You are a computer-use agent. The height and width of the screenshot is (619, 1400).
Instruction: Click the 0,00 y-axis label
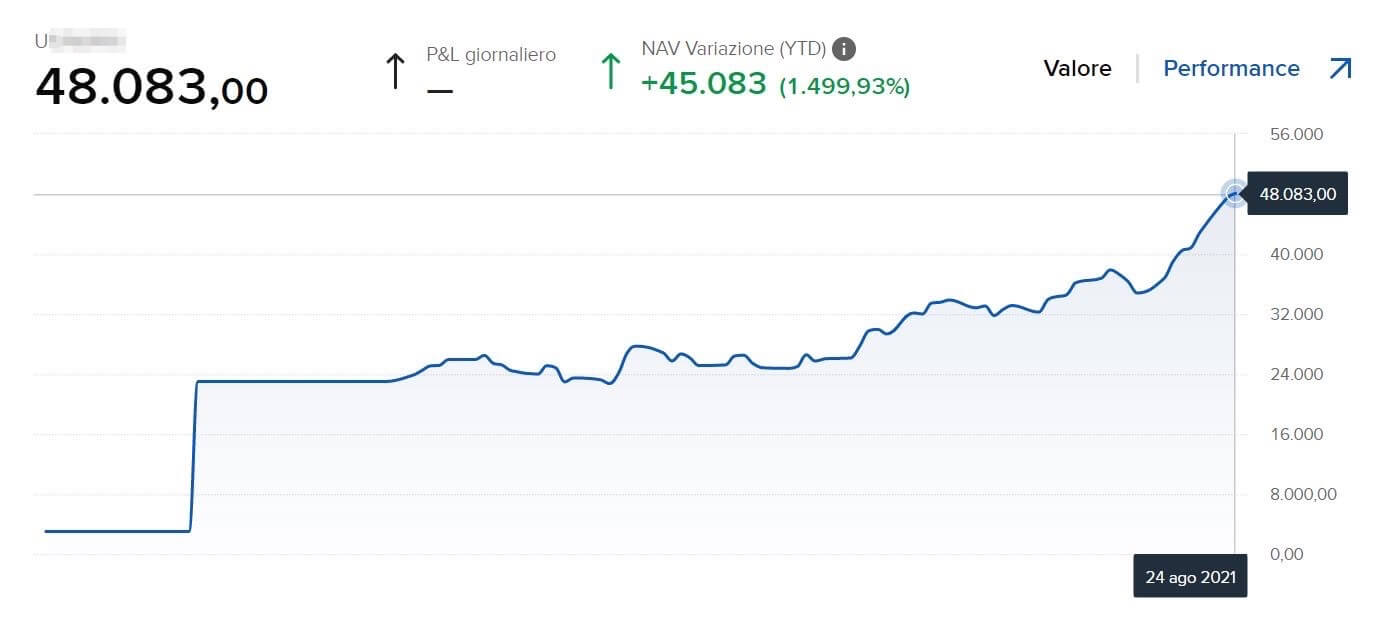coord(1285,554)
